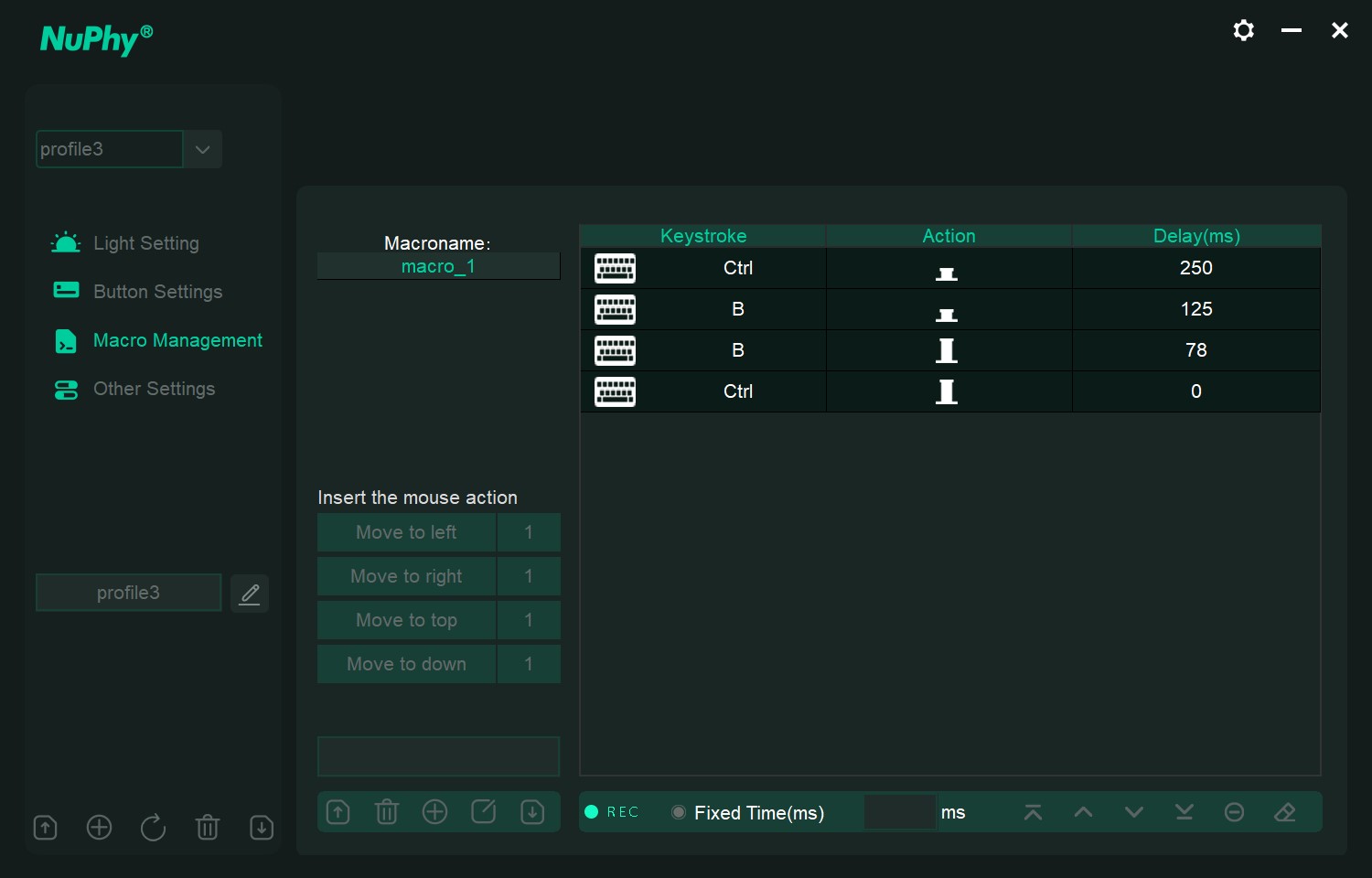Select the profile3 combo box field
Screen dimensions: 1372x878
point(110,149)
